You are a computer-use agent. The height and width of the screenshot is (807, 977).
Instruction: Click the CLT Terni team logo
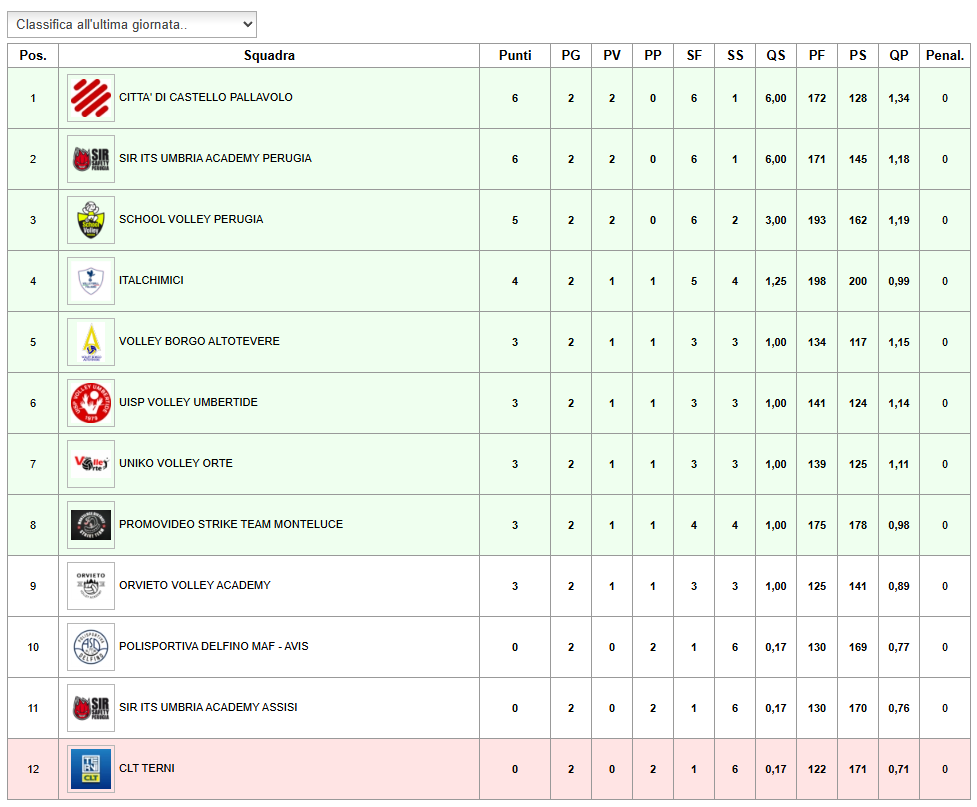coord(91,769)
